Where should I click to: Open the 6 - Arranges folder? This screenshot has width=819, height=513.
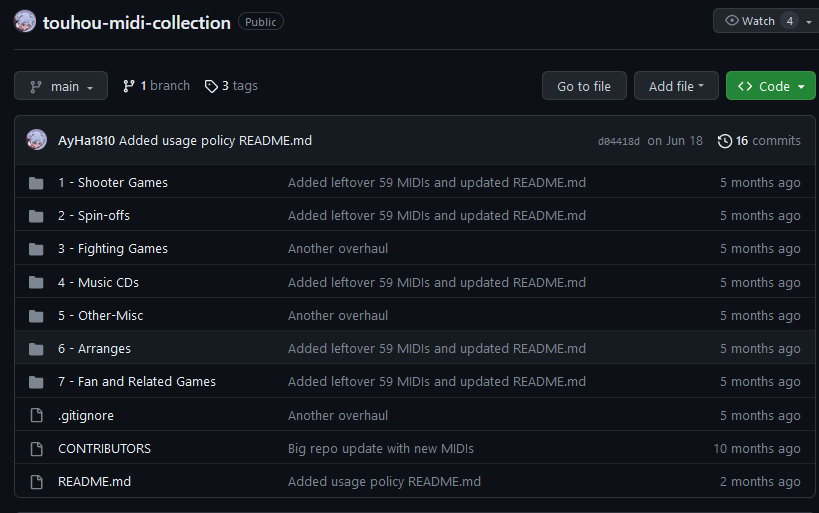tap(94, 349)
